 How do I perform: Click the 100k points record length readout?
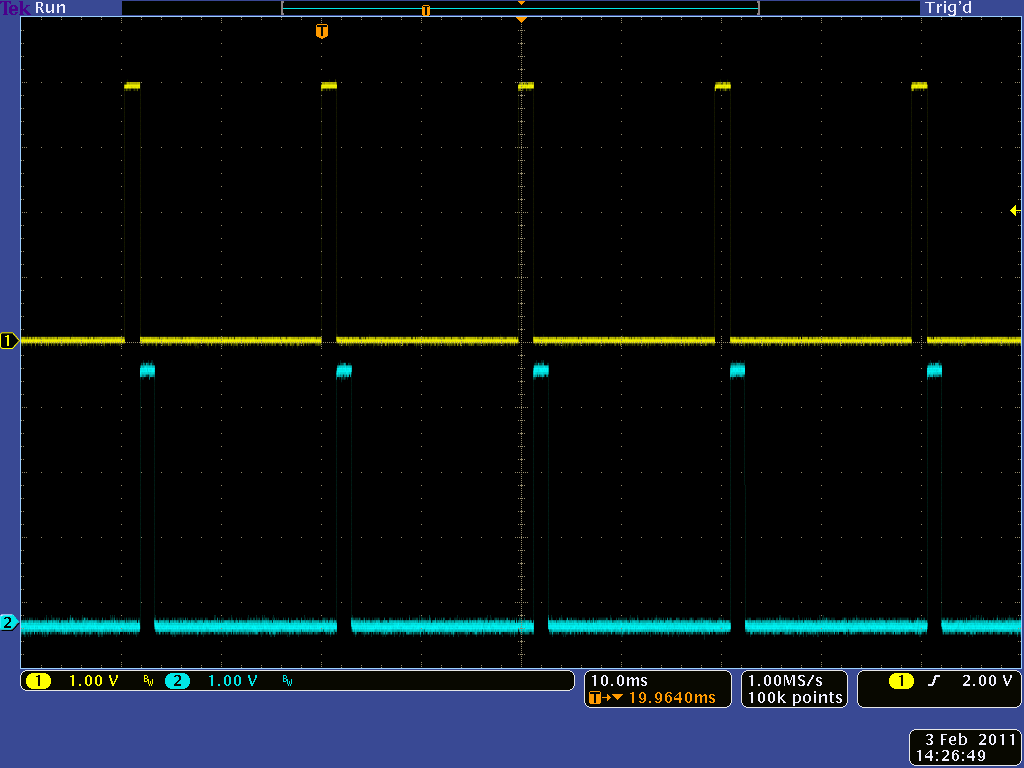[x=795, y=698]
